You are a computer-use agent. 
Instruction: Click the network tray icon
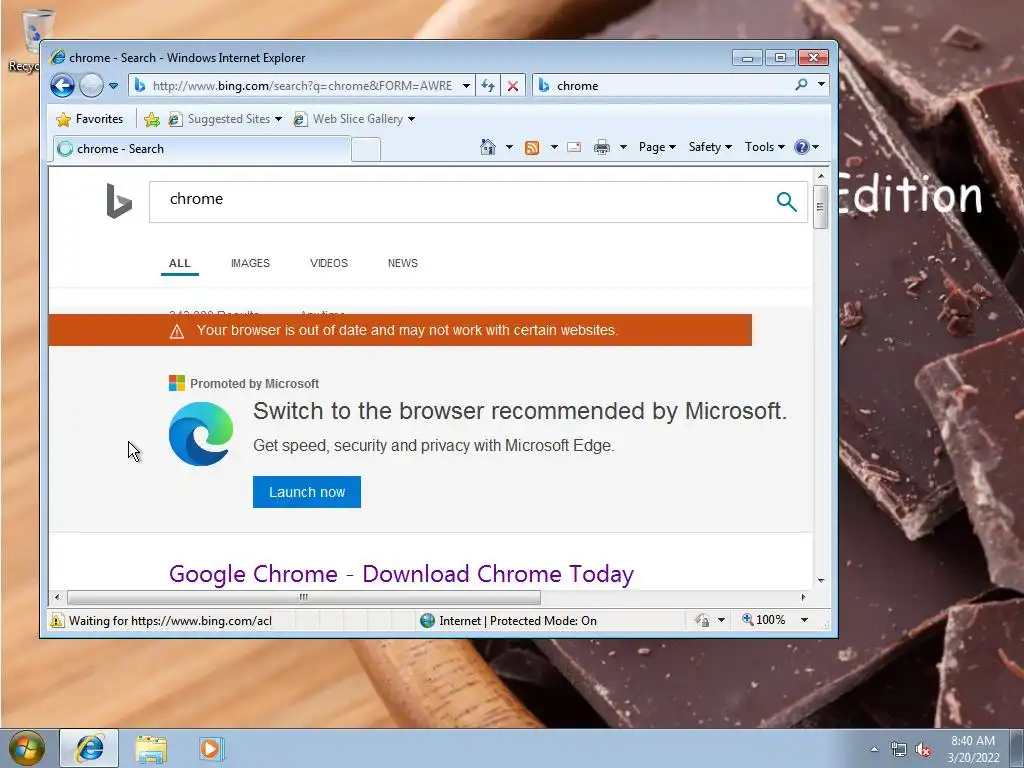pos(899,750)
